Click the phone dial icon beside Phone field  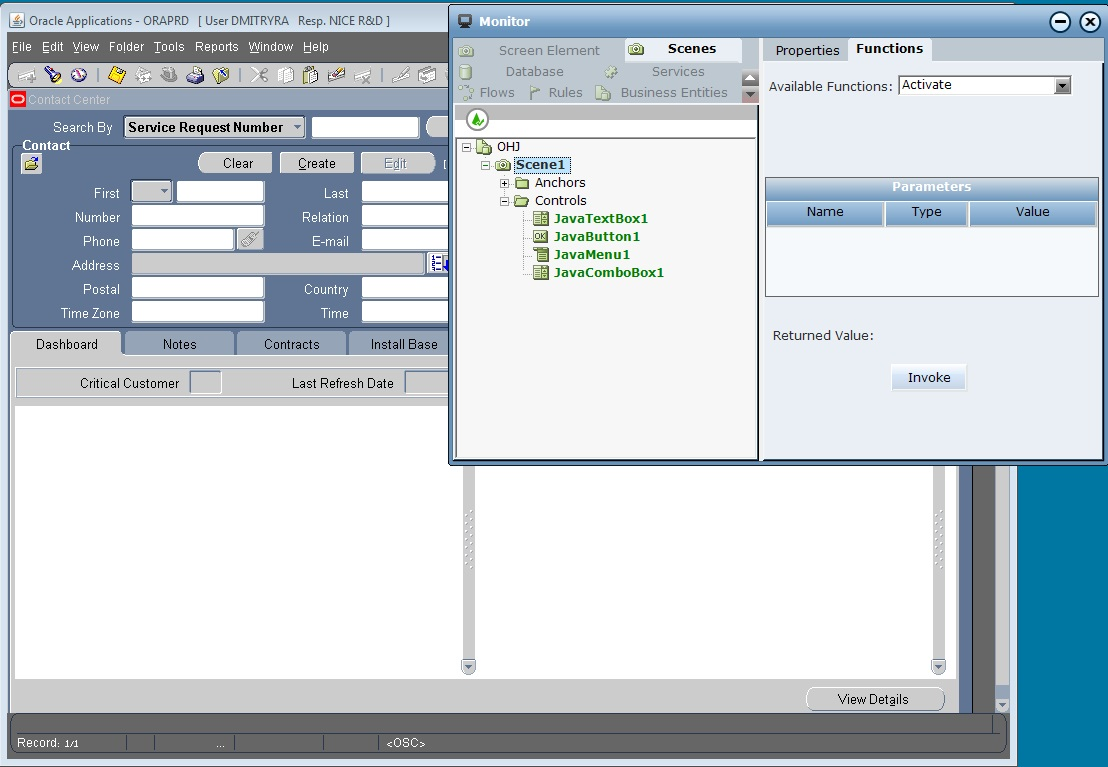[x=250, y=240]
